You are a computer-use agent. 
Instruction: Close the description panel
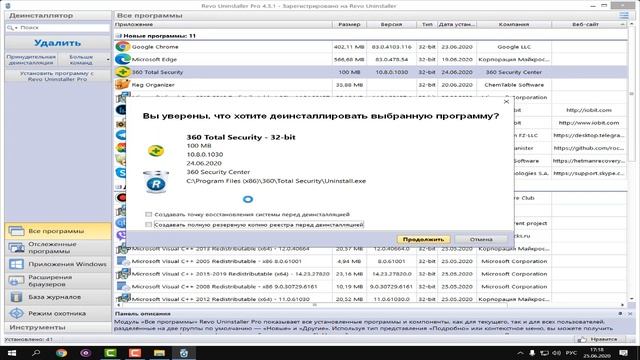tap(630, 313)
